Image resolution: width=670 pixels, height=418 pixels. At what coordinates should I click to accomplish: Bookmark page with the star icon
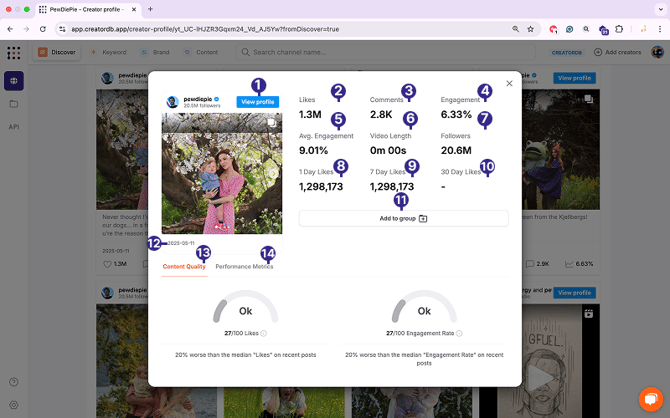[x=530, y=29]
